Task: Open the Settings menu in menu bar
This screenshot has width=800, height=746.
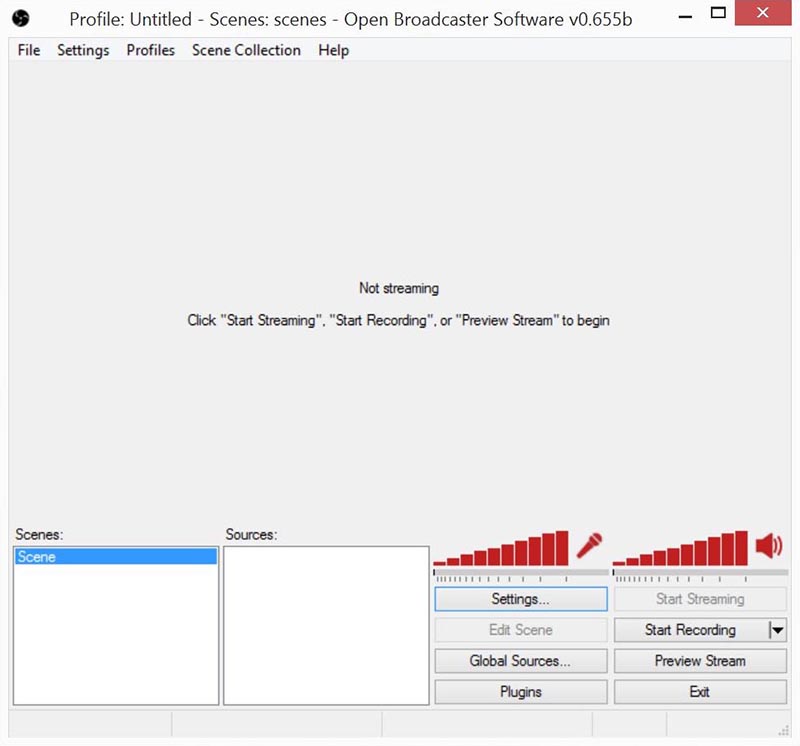Action: pyautogui.click(x=83, y=50)
